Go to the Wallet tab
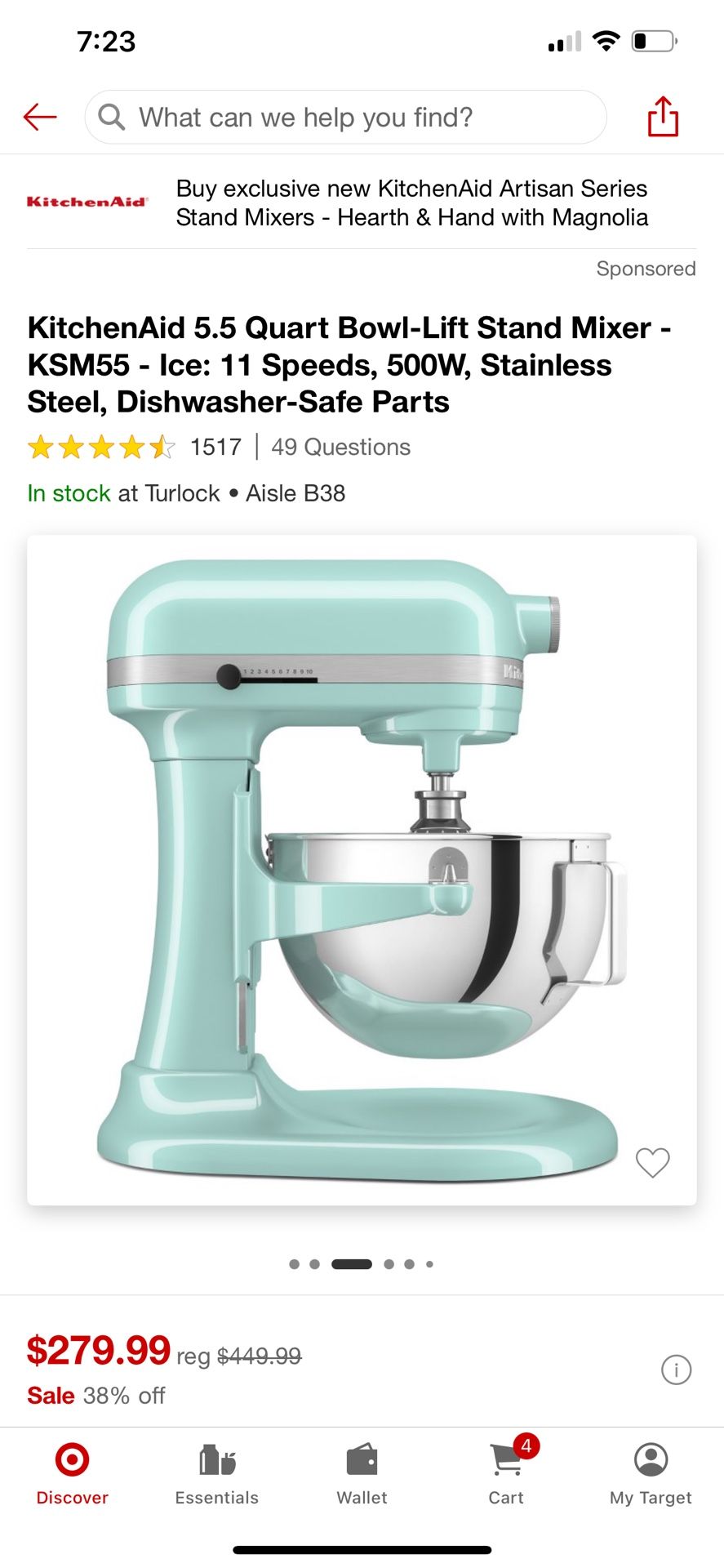Image resolution: width=724 pixels, height=1568 pixels. pos(362,1474)
